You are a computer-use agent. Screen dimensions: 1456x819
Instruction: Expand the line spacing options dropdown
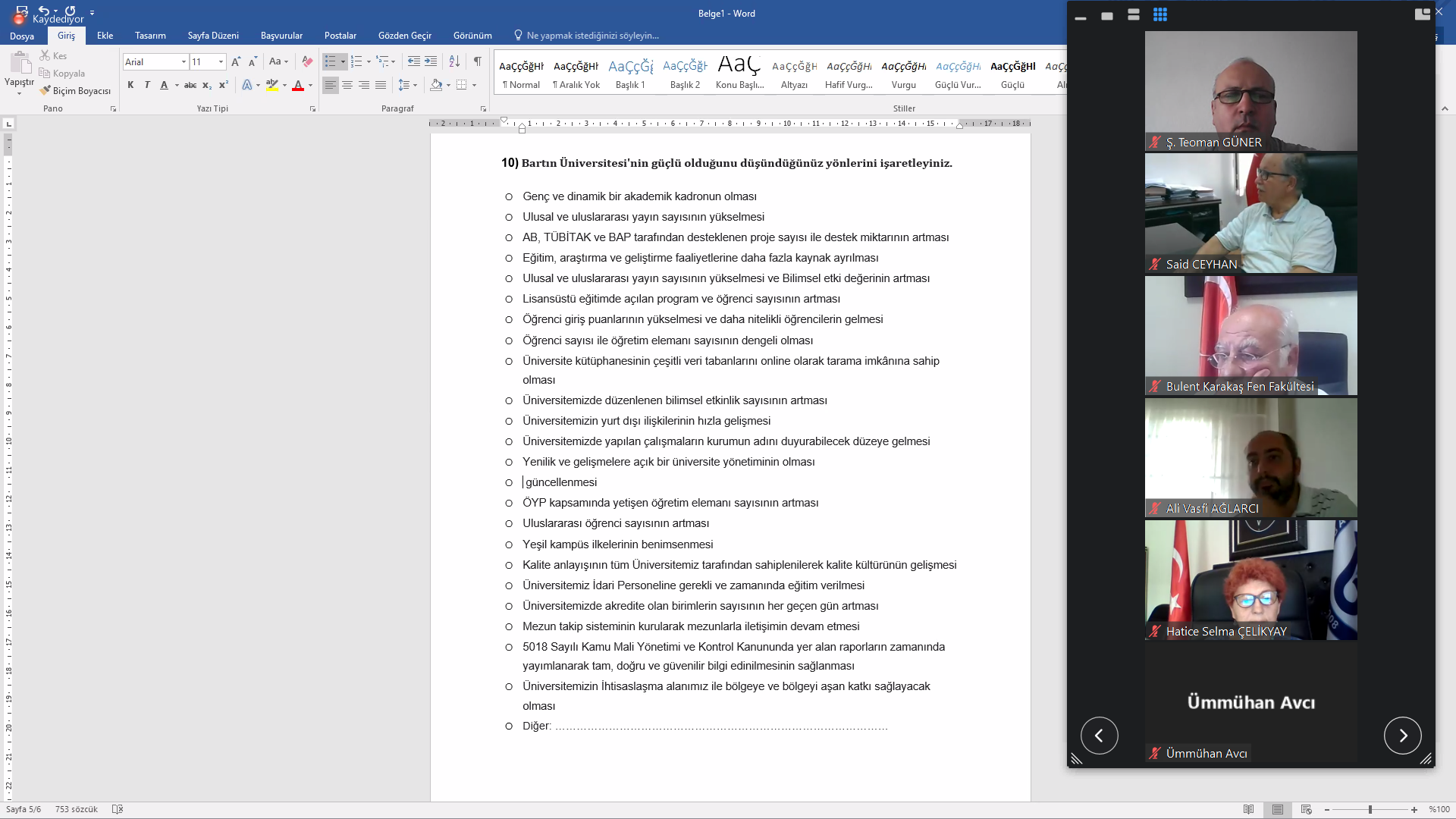click(x=415, y=85)
